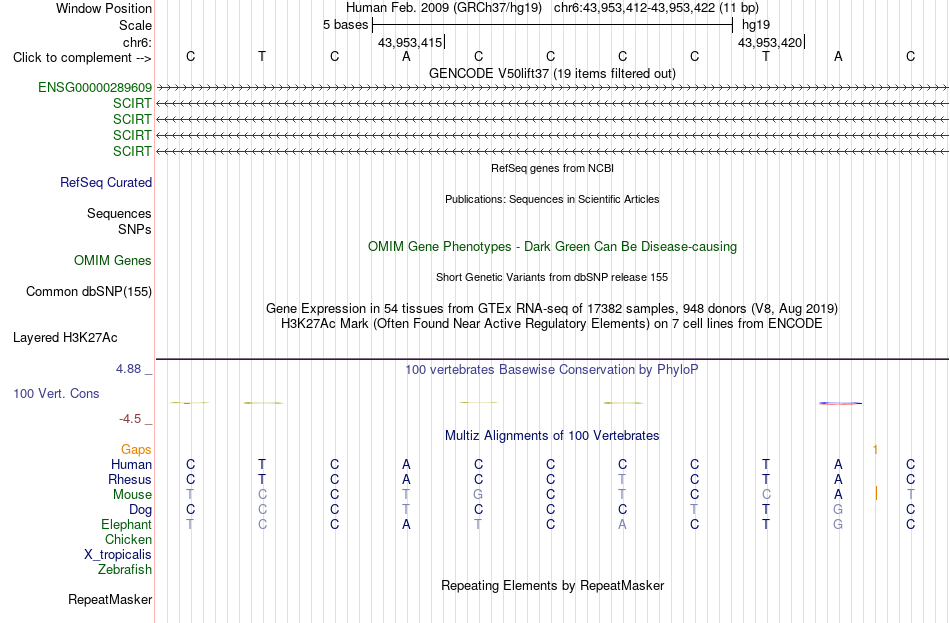950x623 pixels.
Task: Select the Layered H3K27Ac track label
Action: pos(65,338)
